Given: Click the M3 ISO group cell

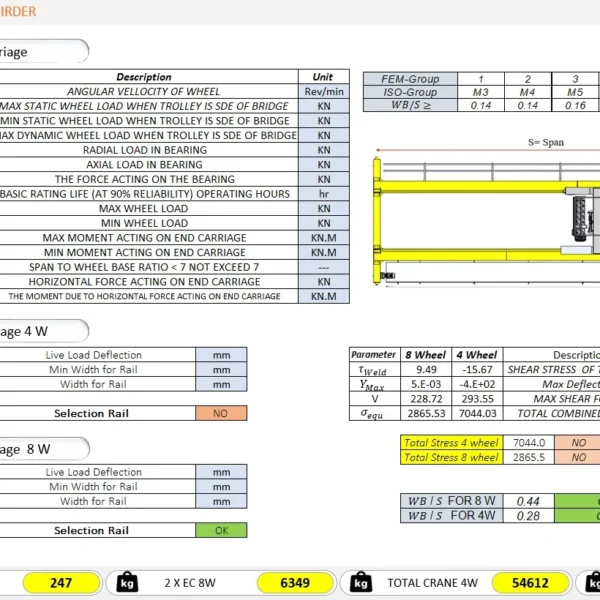Looking at the screenshot, I should click(x=481, y=92).
